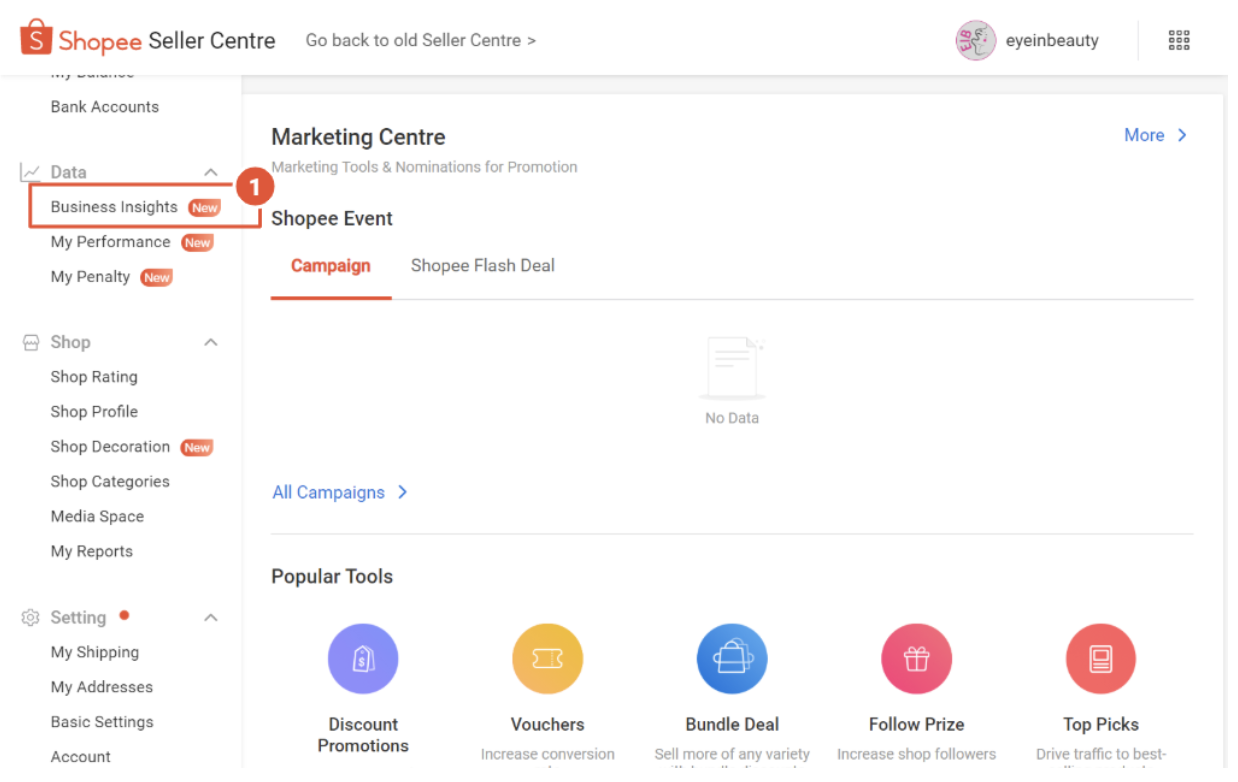Click the Setting gear icon in sidebar

click(30, 617)
